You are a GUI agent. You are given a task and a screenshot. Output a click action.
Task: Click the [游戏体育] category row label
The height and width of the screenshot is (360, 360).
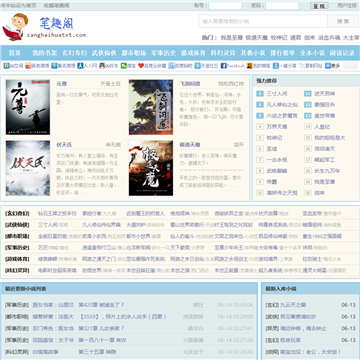[17, 259]
